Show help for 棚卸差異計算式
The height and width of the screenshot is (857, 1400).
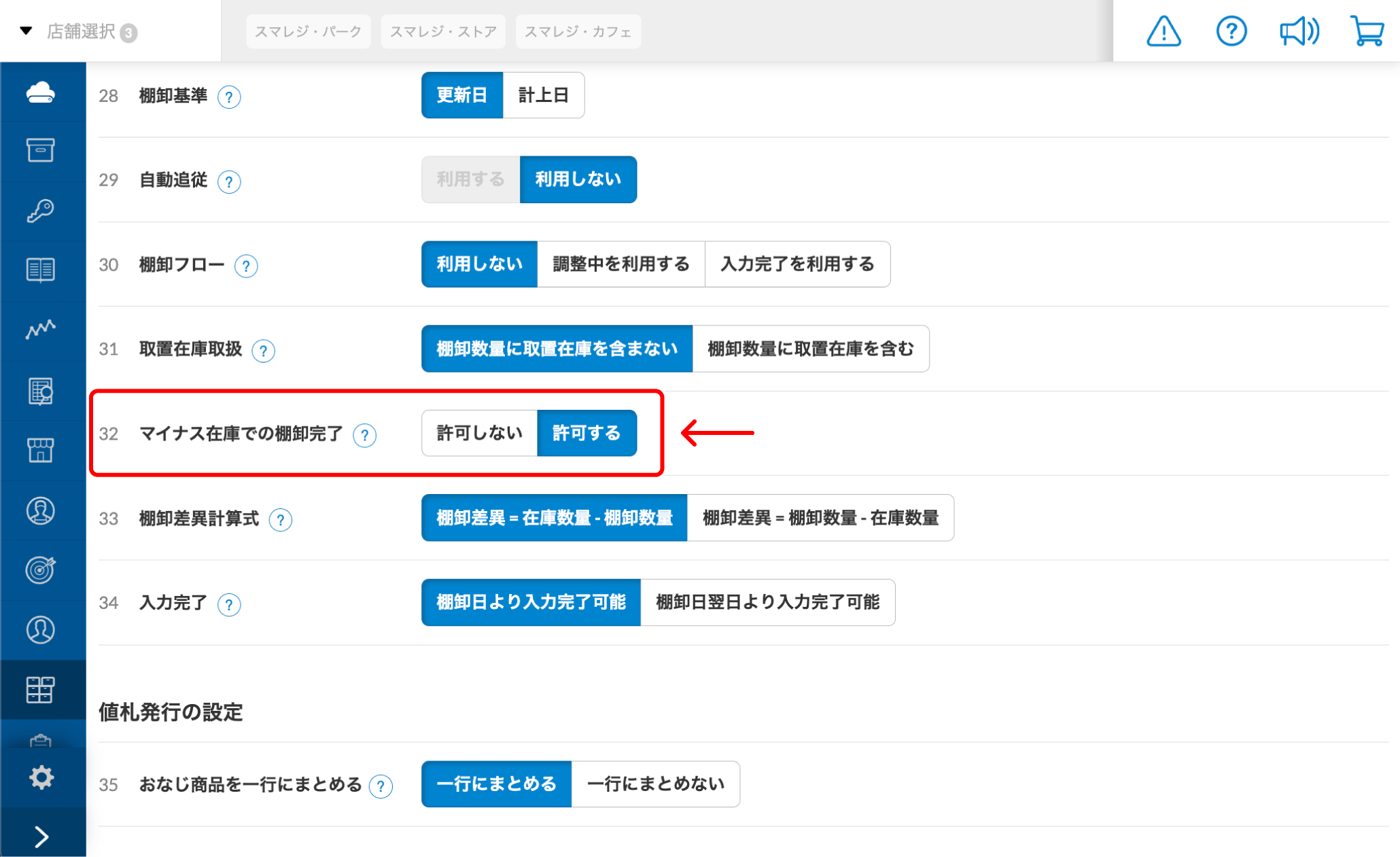(280, 520)
